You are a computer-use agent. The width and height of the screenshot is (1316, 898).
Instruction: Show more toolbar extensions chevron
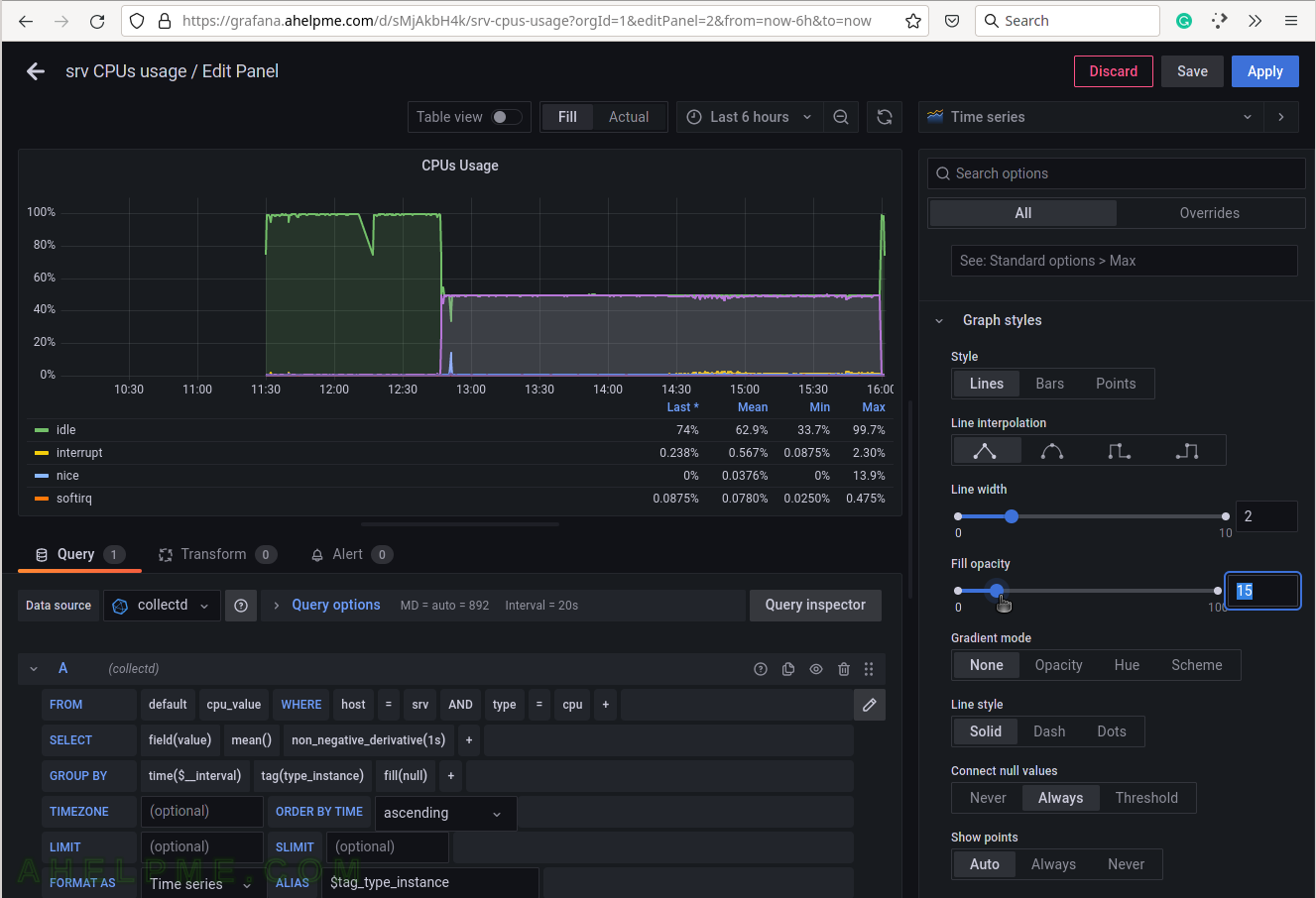click(x=1256, y=21)
